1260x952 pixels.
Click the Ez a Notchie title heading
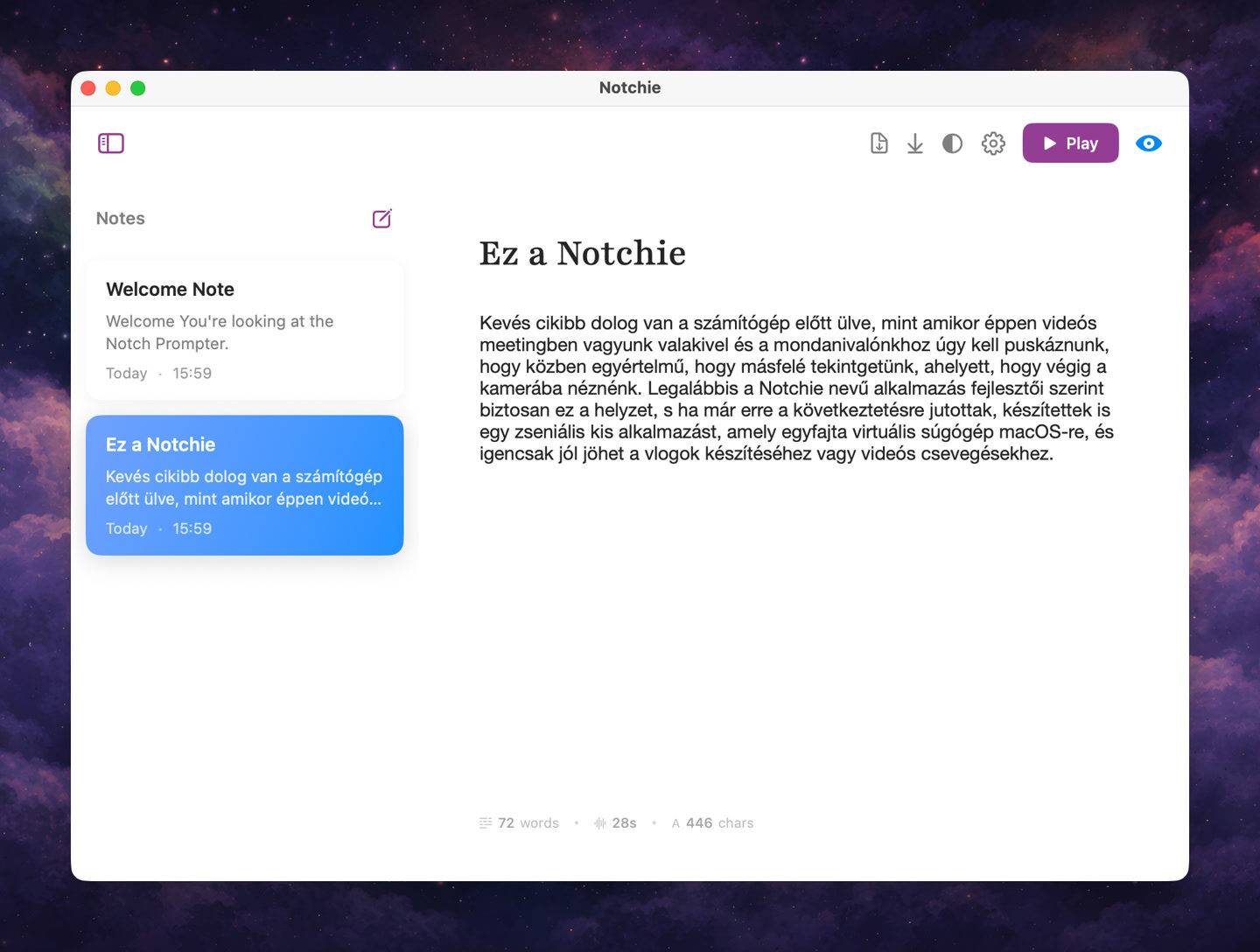583,253
